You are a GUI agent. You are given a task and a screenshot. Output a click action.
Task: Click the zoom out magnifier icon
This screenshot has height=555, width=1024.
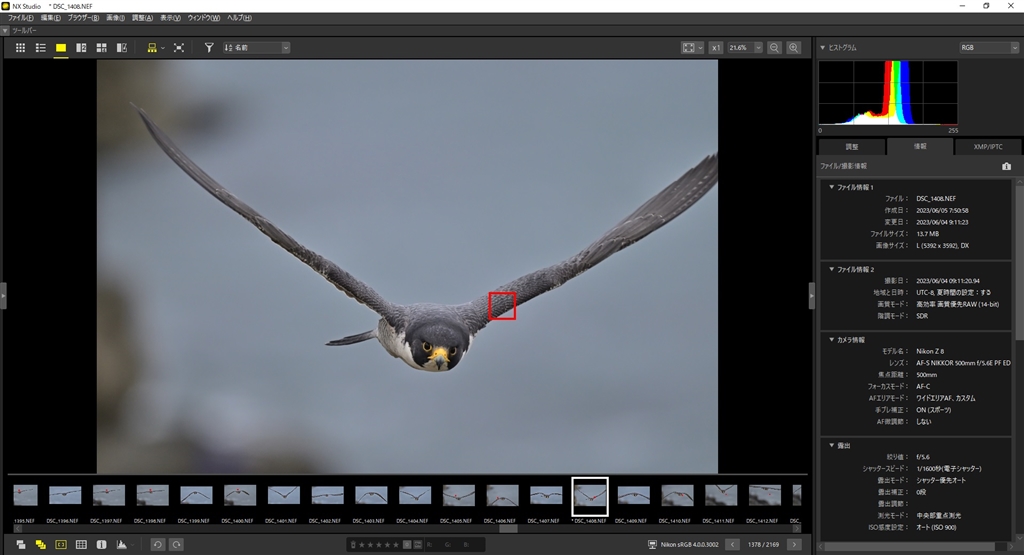coord(774,47)
